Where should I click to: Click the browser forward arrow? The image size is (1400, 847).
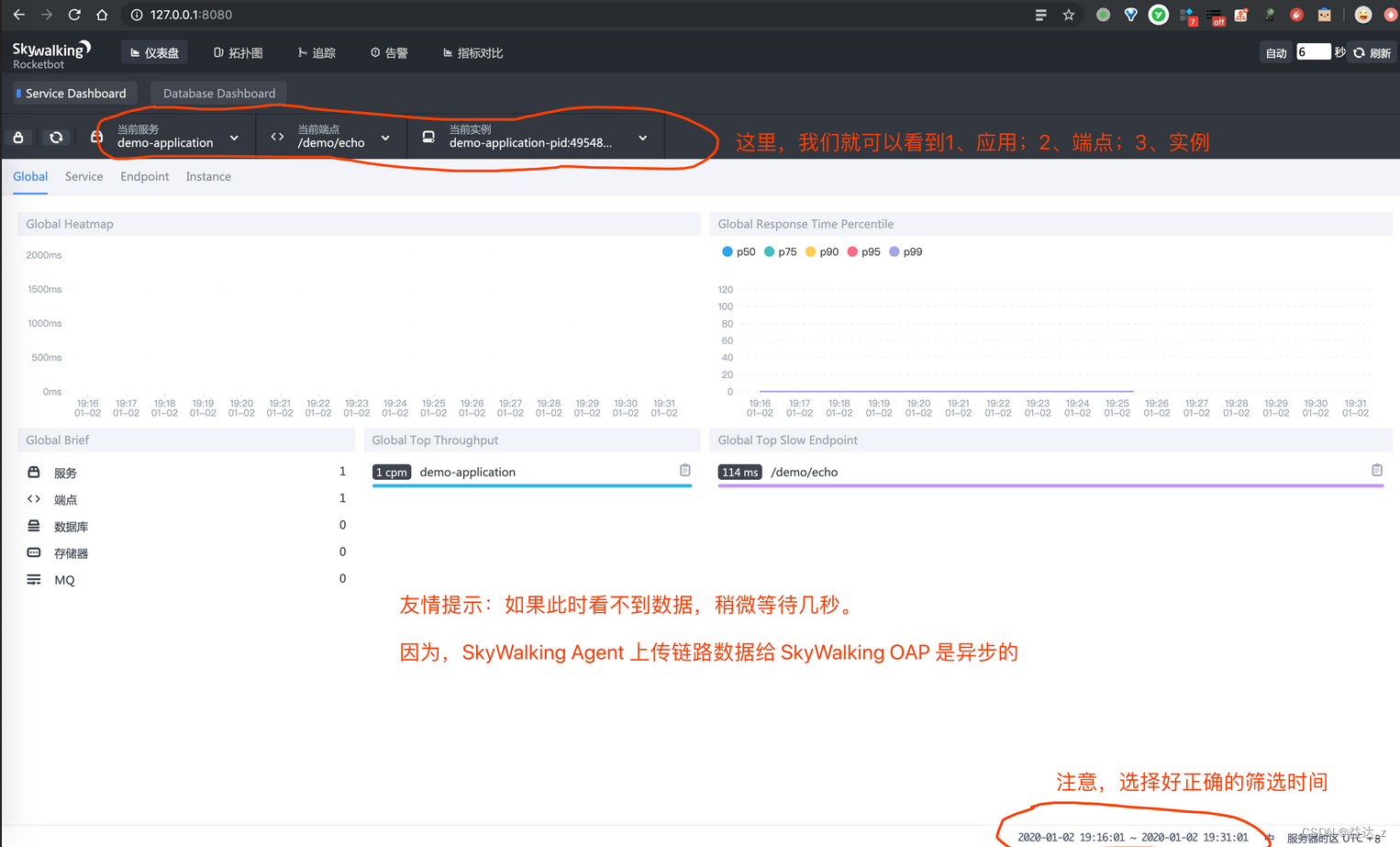click(x=47, y=15)
